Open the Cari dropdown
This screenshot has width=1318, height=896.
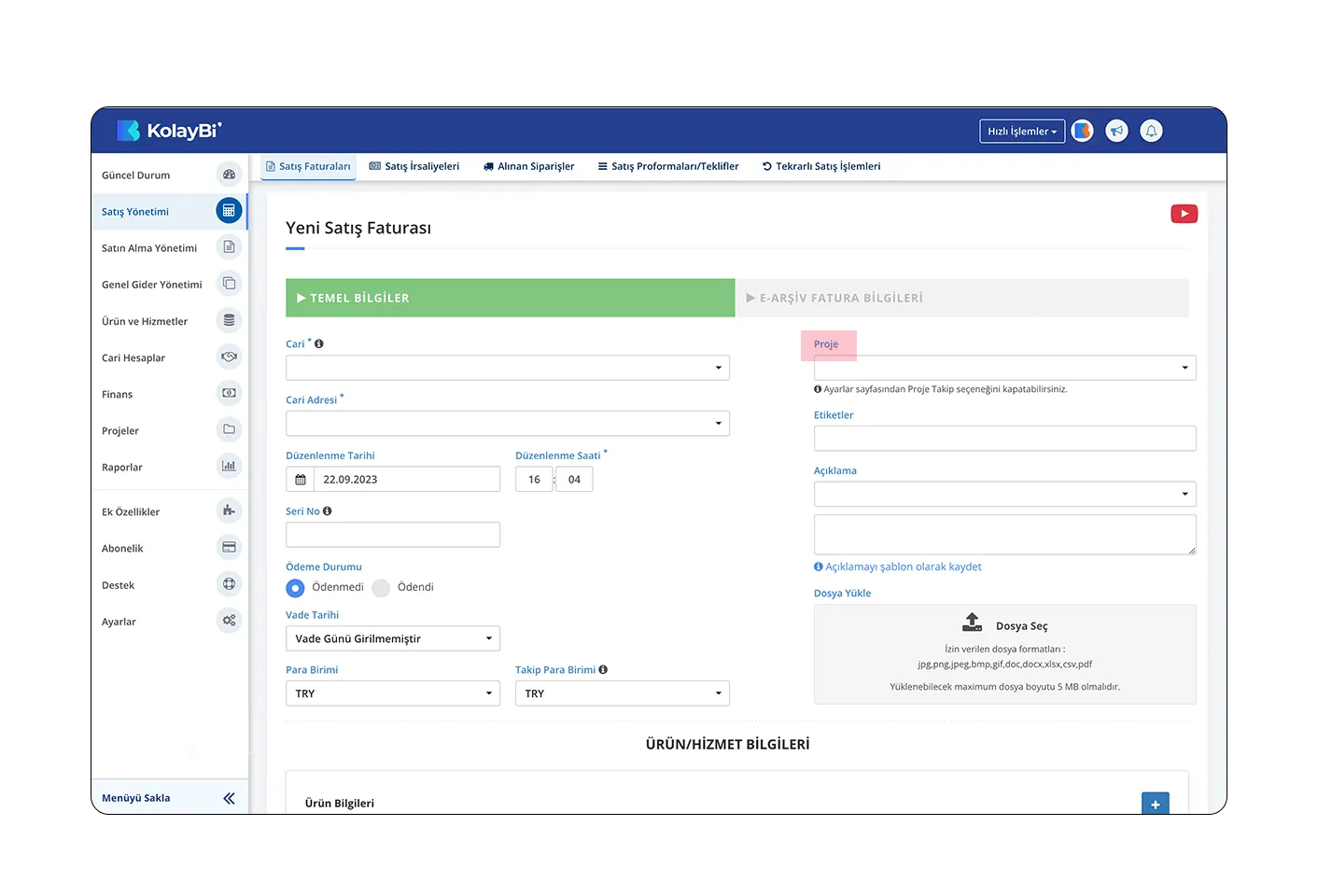coord(508,368)
